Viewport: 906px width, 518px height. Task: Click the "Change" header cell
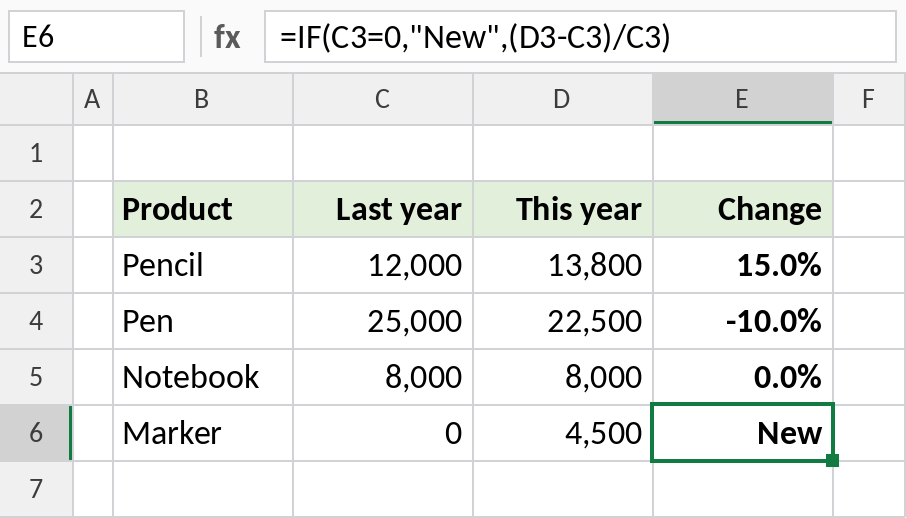point(742,209)
